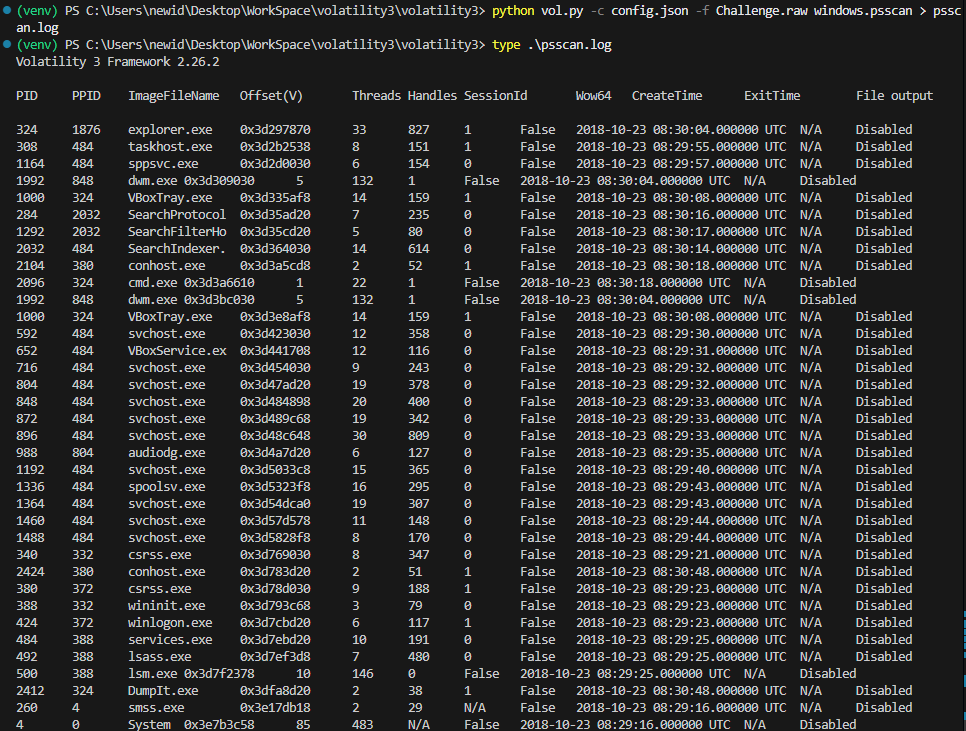The height and width of the screenshot is (731, 966).
Task: Click the process name 'lsass.exe'
Action: (x=160, y=656)
